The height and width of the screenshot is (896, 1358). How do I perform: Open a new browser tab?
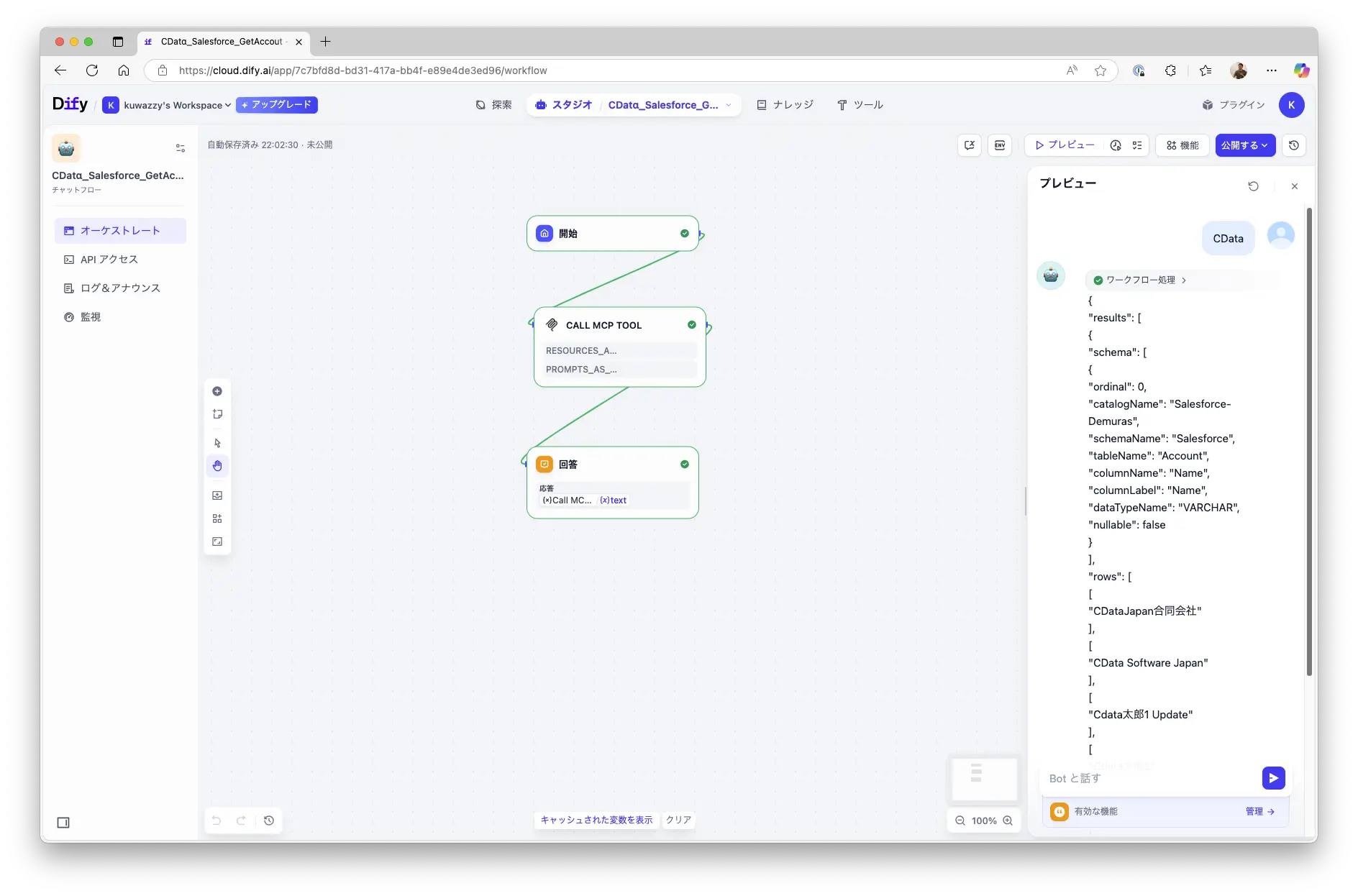click(325, 42)
